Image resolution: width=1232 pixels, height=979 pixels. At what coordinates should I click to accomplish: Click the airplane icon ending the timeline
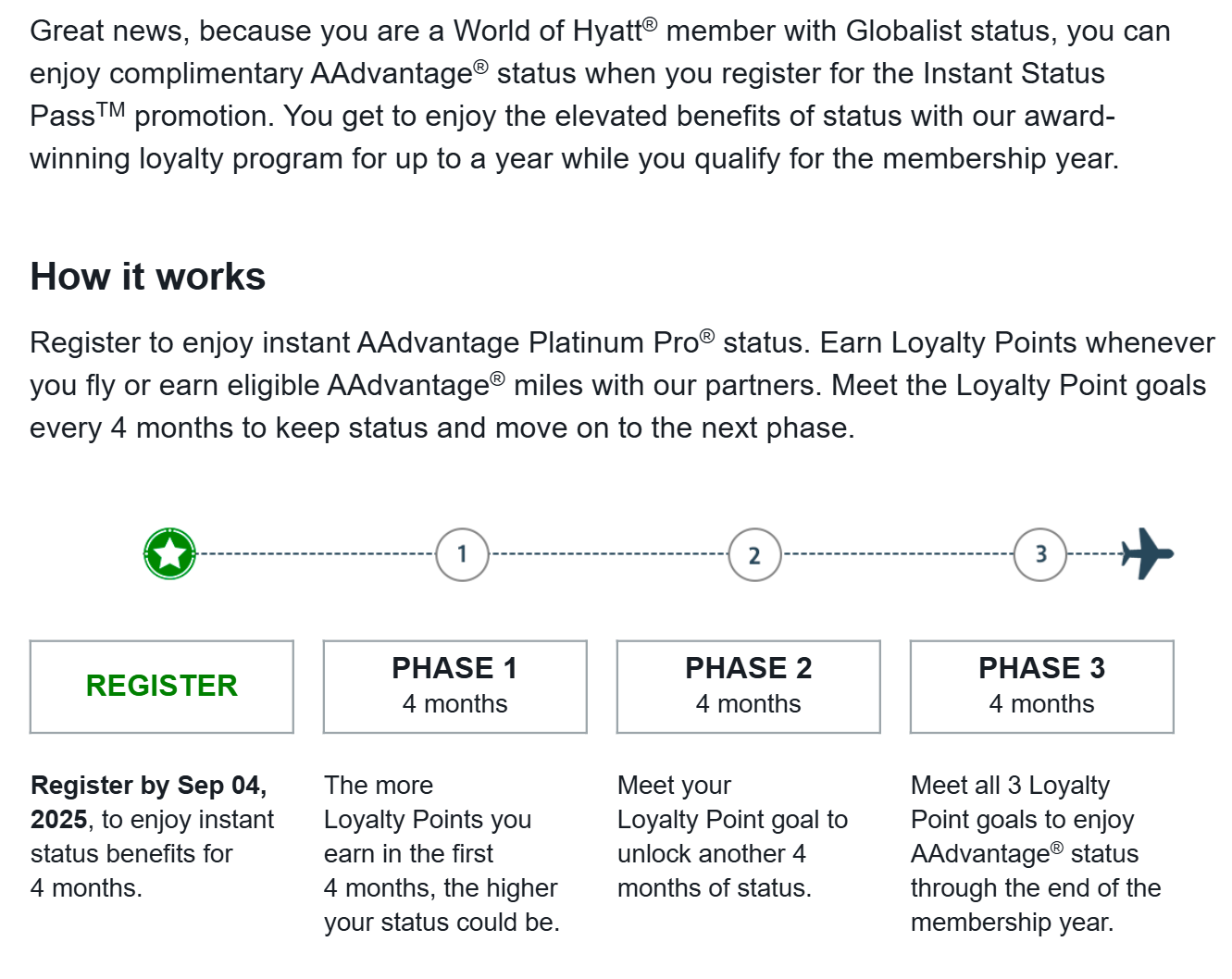click(x=1146, y=553)
